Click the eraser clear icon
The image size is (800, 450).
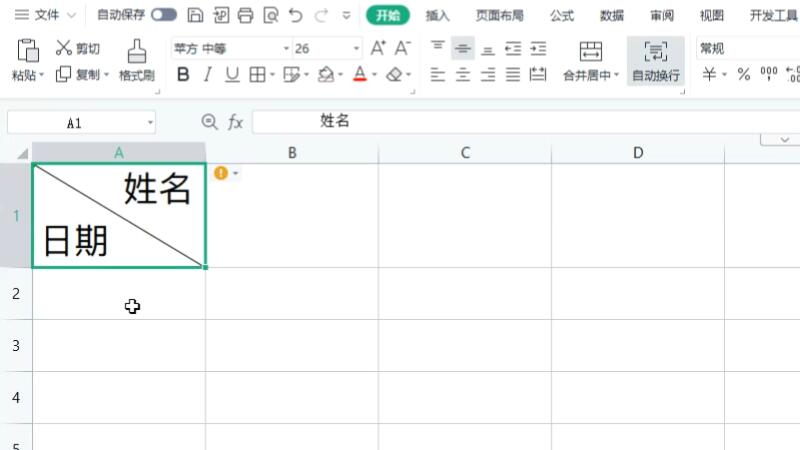[x=394, y=75]
